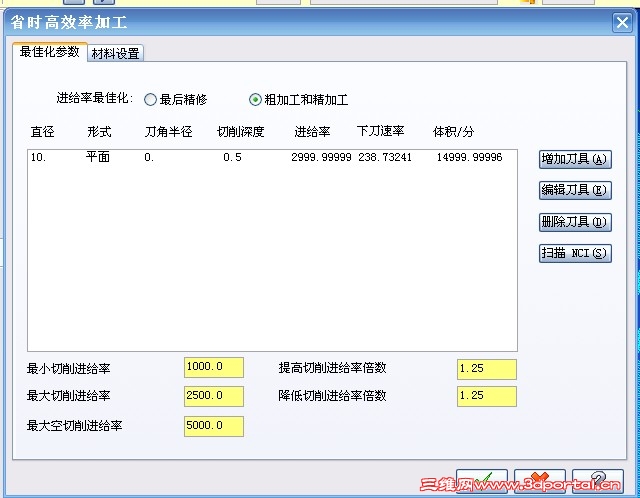The height and width of the screenshot is (498, 640).
Task: Click plunge rate value 238.73241
Action: tap(385, 158)
